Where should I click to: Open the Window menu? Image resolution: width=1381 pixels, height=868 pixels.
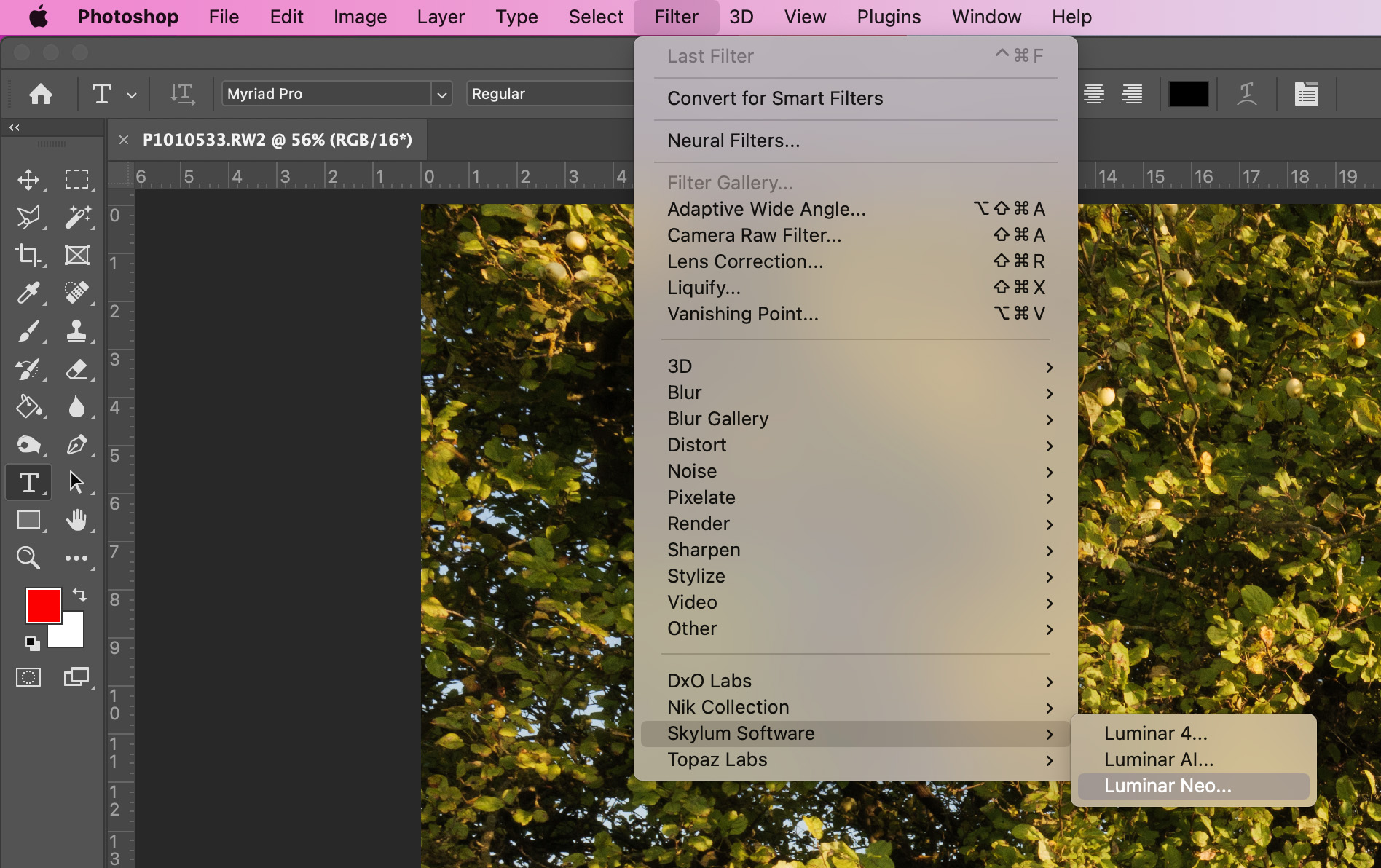[986, 17]
